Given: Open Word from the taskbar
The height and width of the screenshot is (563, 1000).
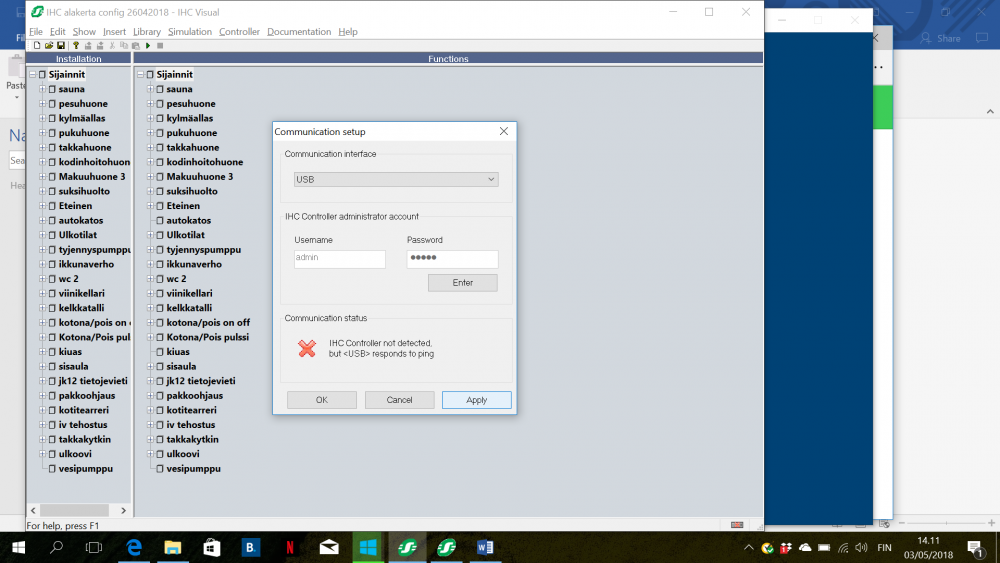Looking at the screenshot, I should (x=486, y=547).
